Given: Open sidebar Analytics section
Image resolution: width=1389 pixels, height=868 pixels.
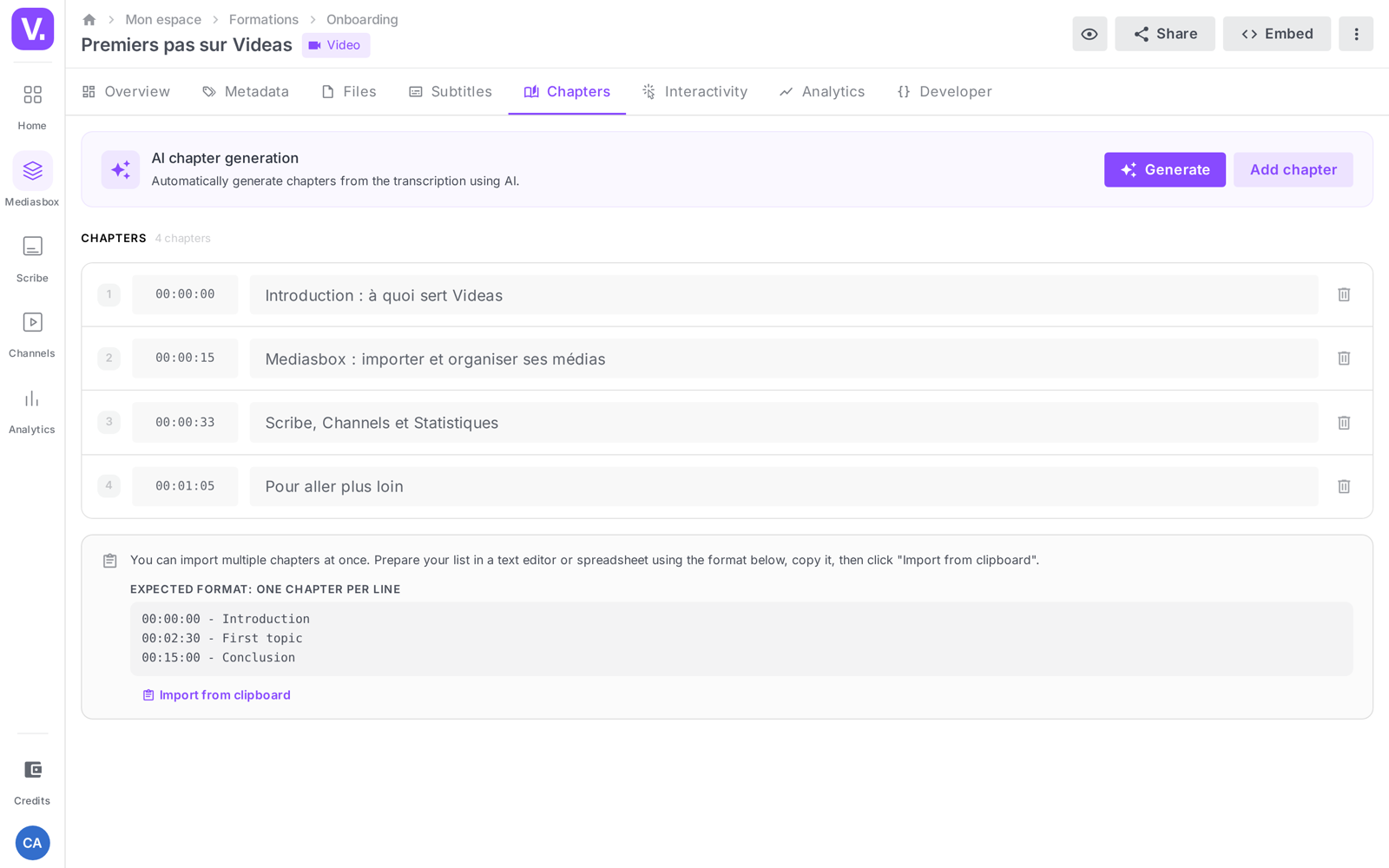Looking at the screenshot, I should [x=32, y=411].
